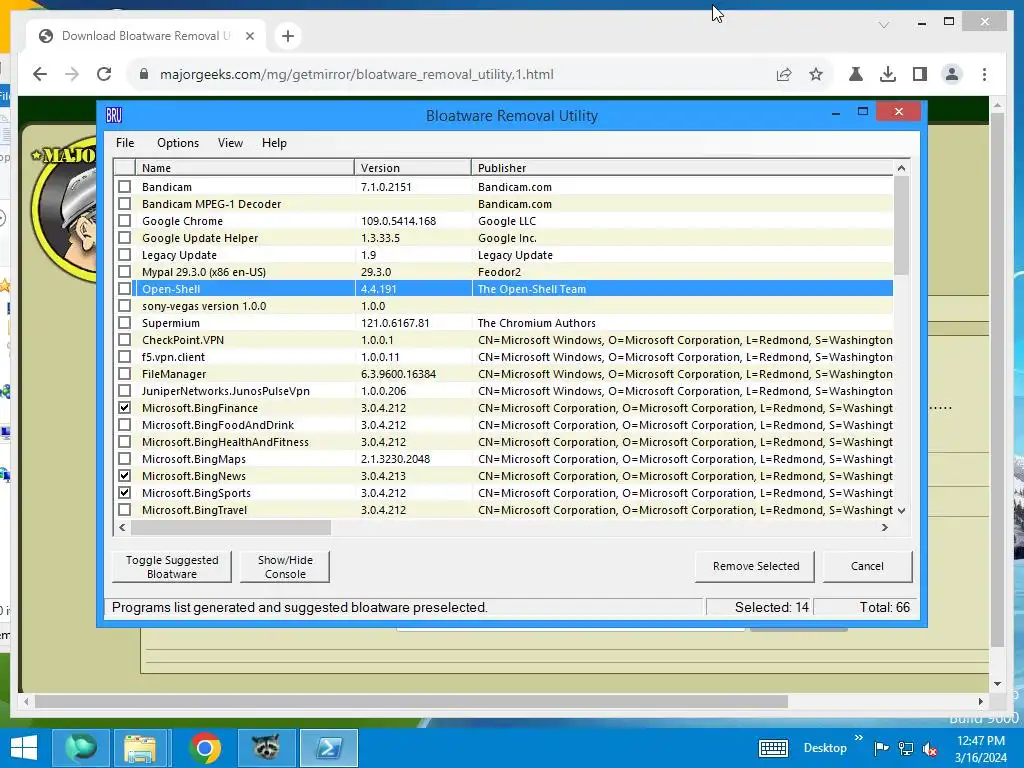1024x768 pixels.
Task: Open Chrome from the taskbar
Action: click(x=205, y=748)
